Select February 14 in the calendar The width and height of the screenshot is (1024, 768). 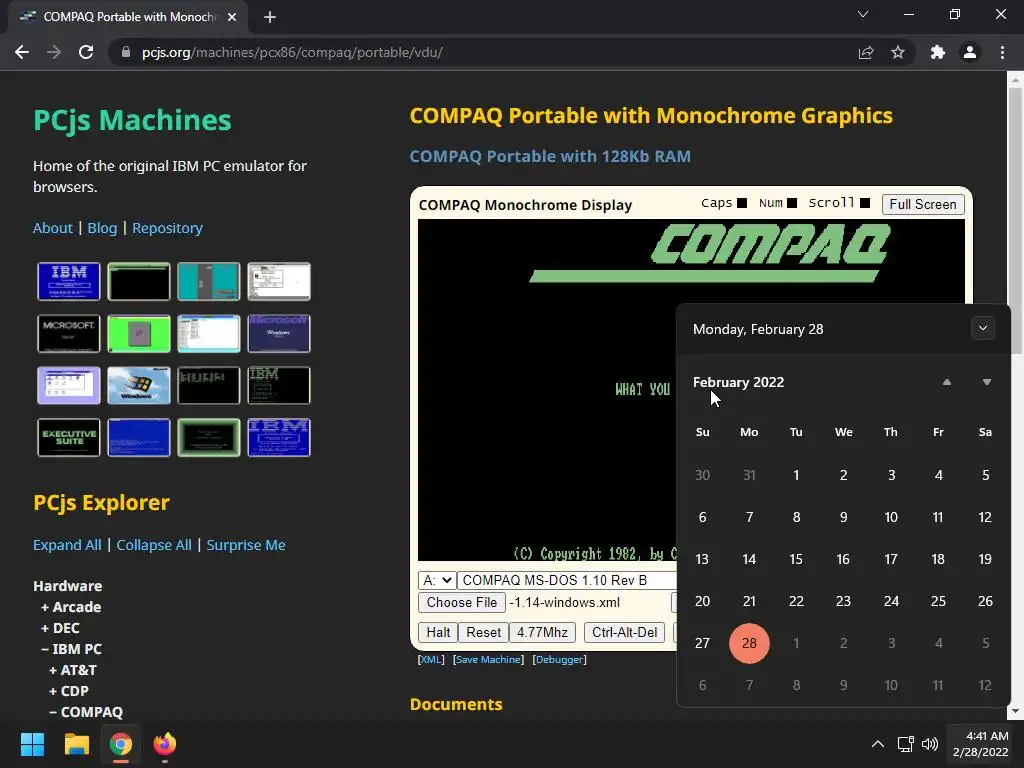point(749,559)
